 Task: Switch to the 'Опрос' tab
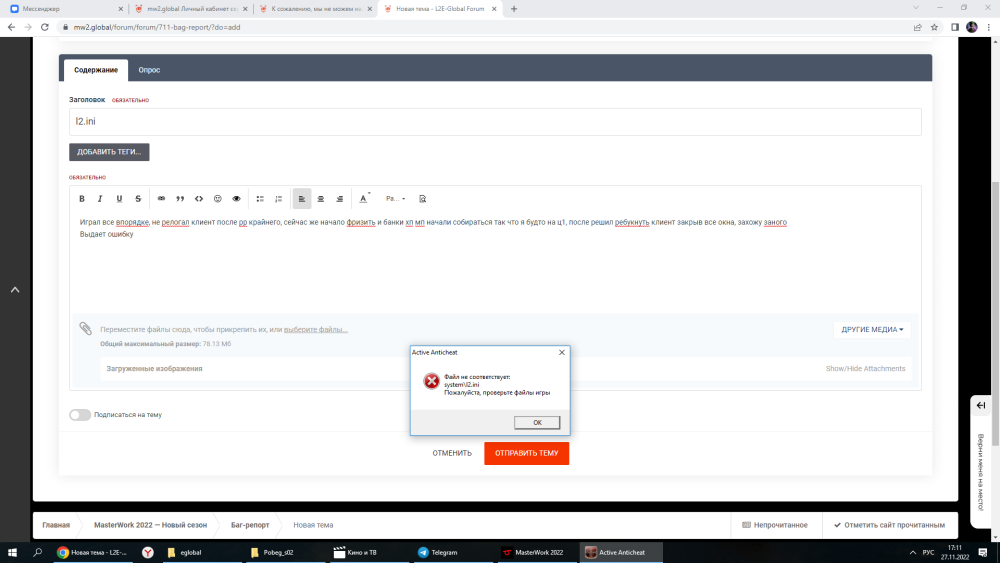[149, 70]
